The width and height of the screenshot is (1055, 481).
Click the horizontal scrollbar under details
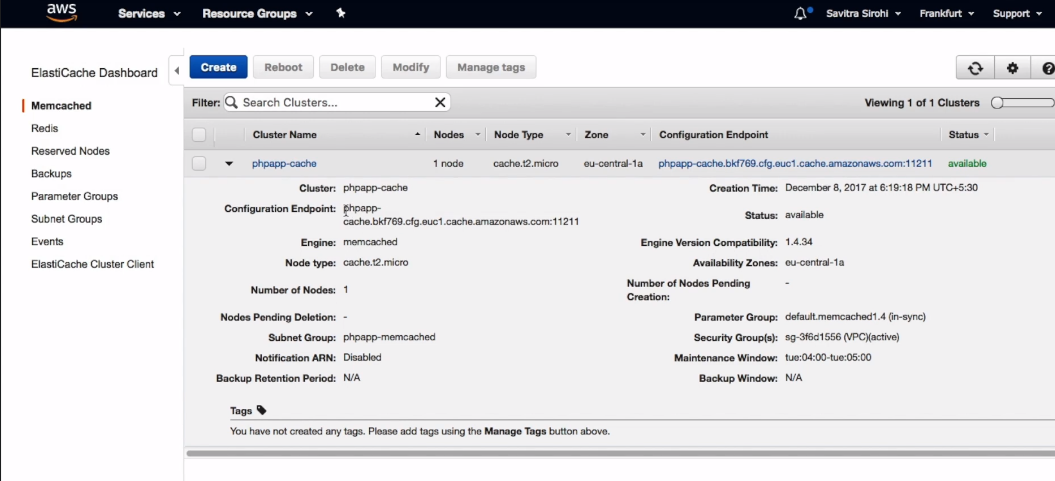(x=619, y=453)
